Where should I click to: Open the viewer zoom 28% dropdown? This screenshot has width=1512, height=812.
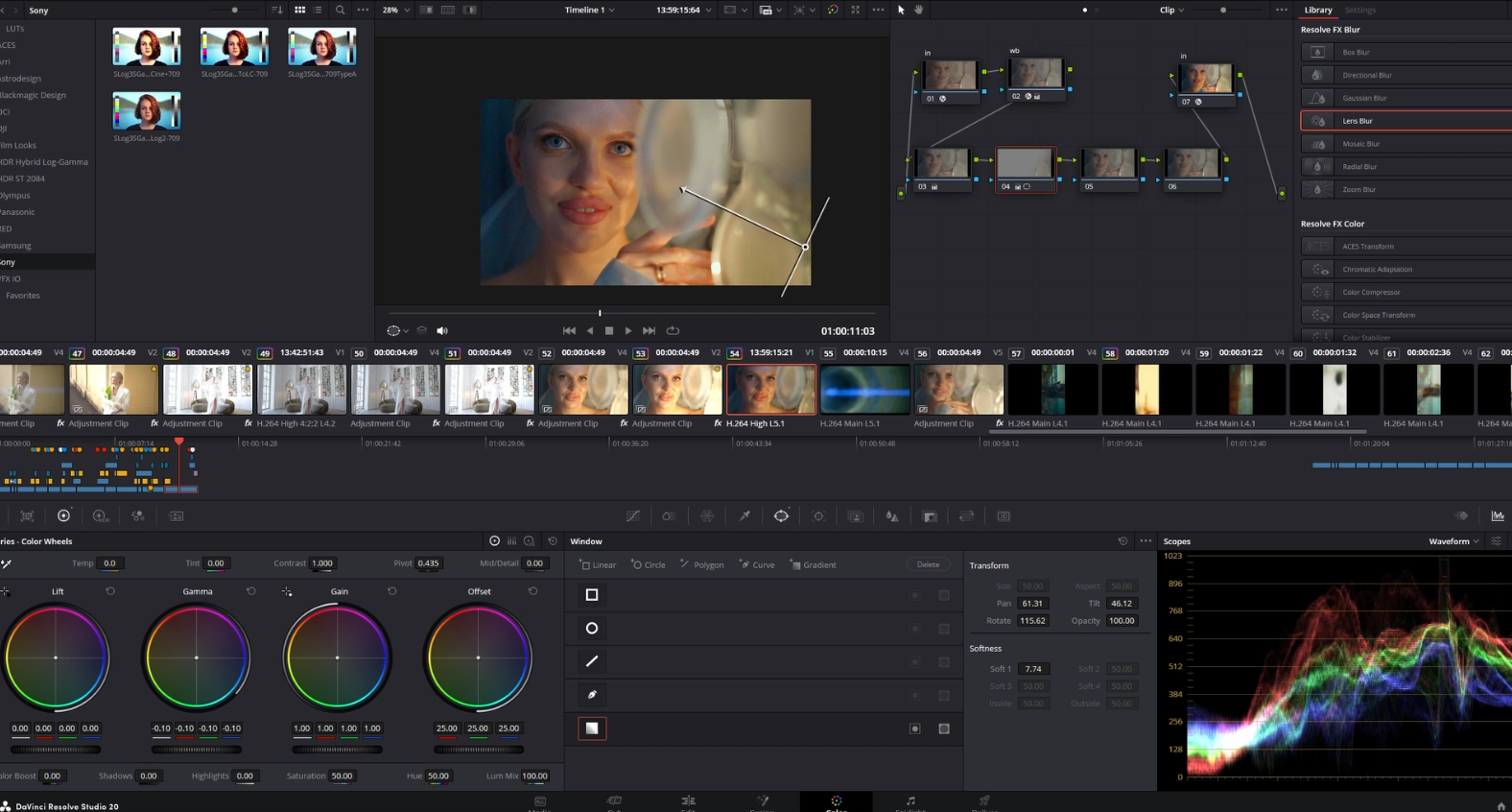(396, 10)
